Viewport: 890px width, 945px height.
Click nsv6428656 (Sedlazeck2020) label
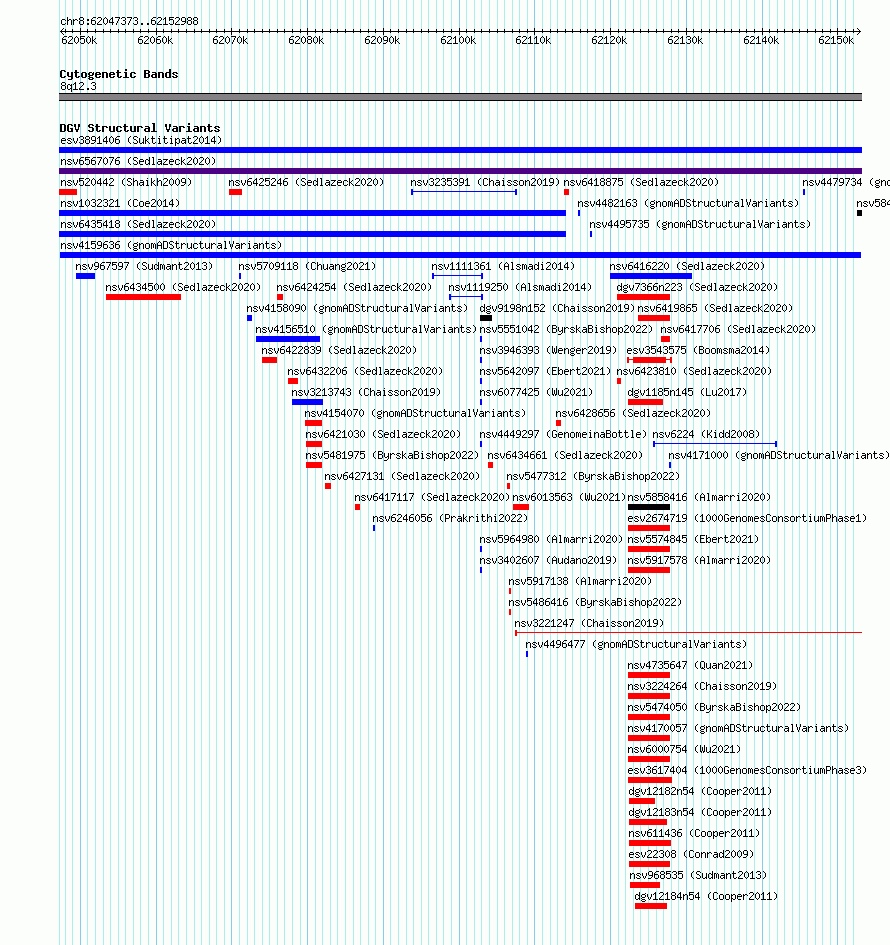(633, 413)
